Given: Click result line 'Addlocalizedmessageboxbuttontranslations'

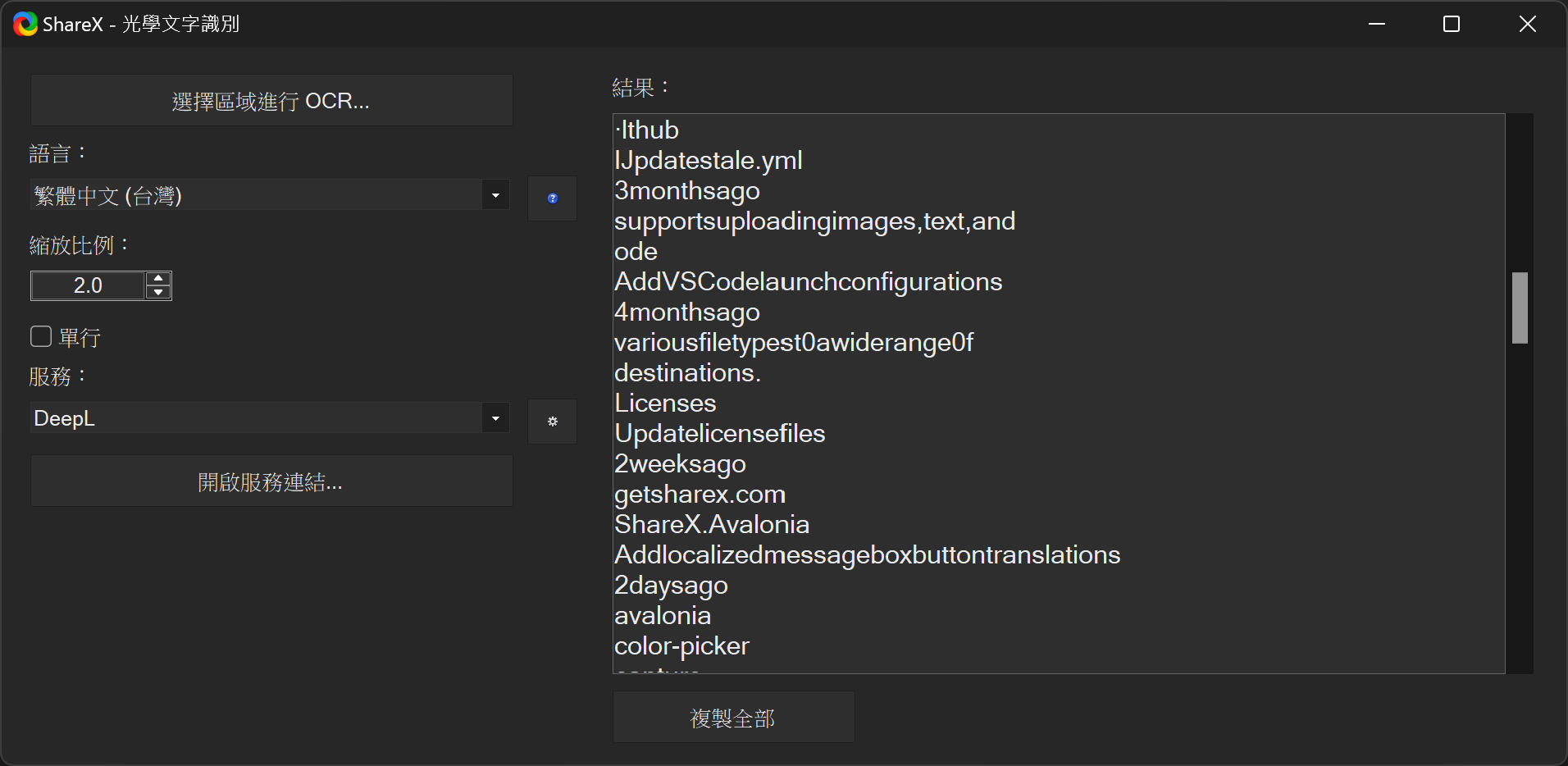Looking at the screenshot, I should [x=868, y=554].
